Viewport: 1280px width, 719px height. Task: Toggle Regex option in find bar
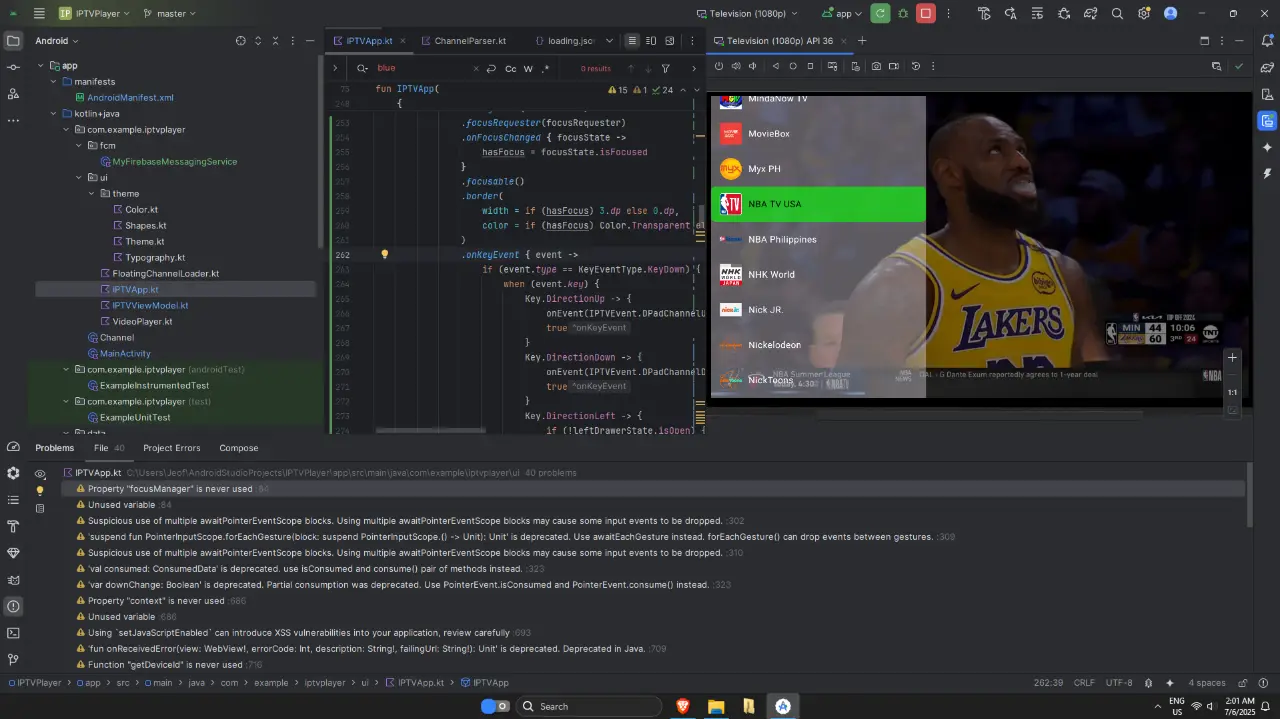545,69
